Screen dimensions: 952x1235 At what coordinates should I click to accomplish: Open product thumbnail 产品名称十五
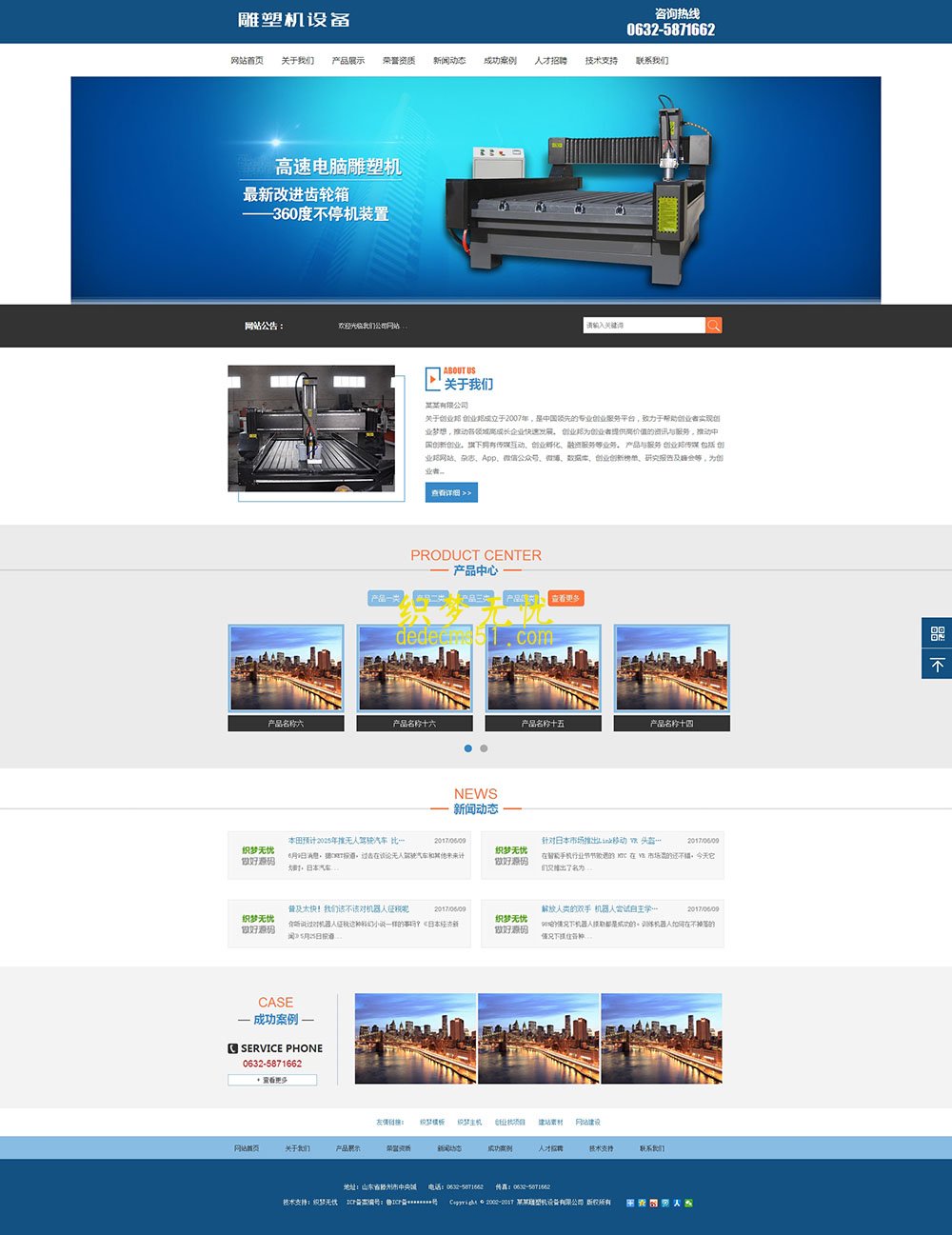click(543, 668)
